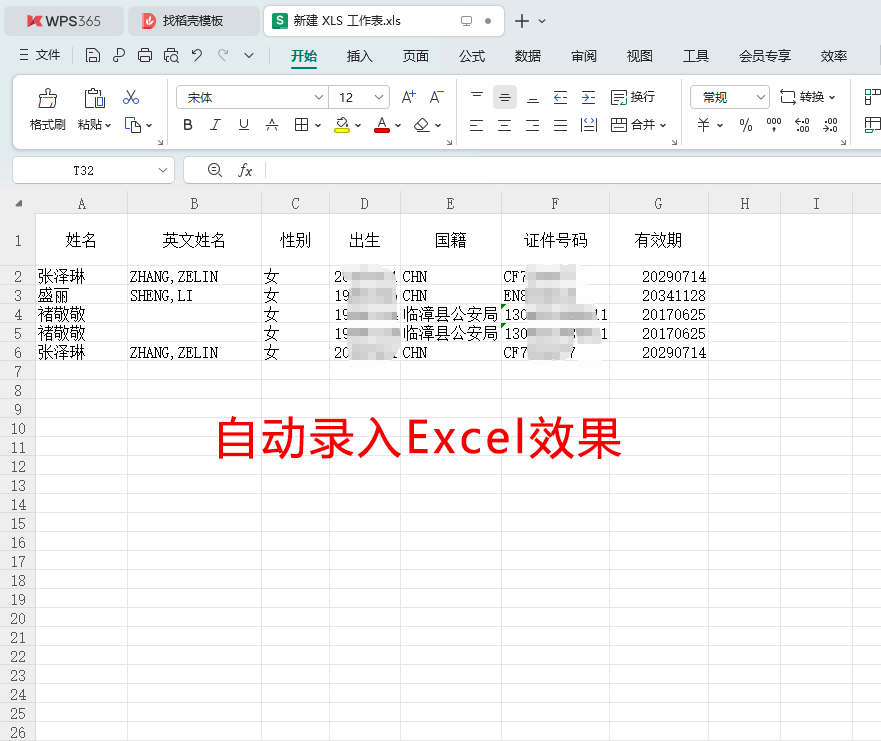Viewport: 881px width, 741px height.
Task: Click the Cut scissors icon
Action: [x=130, y=96]
